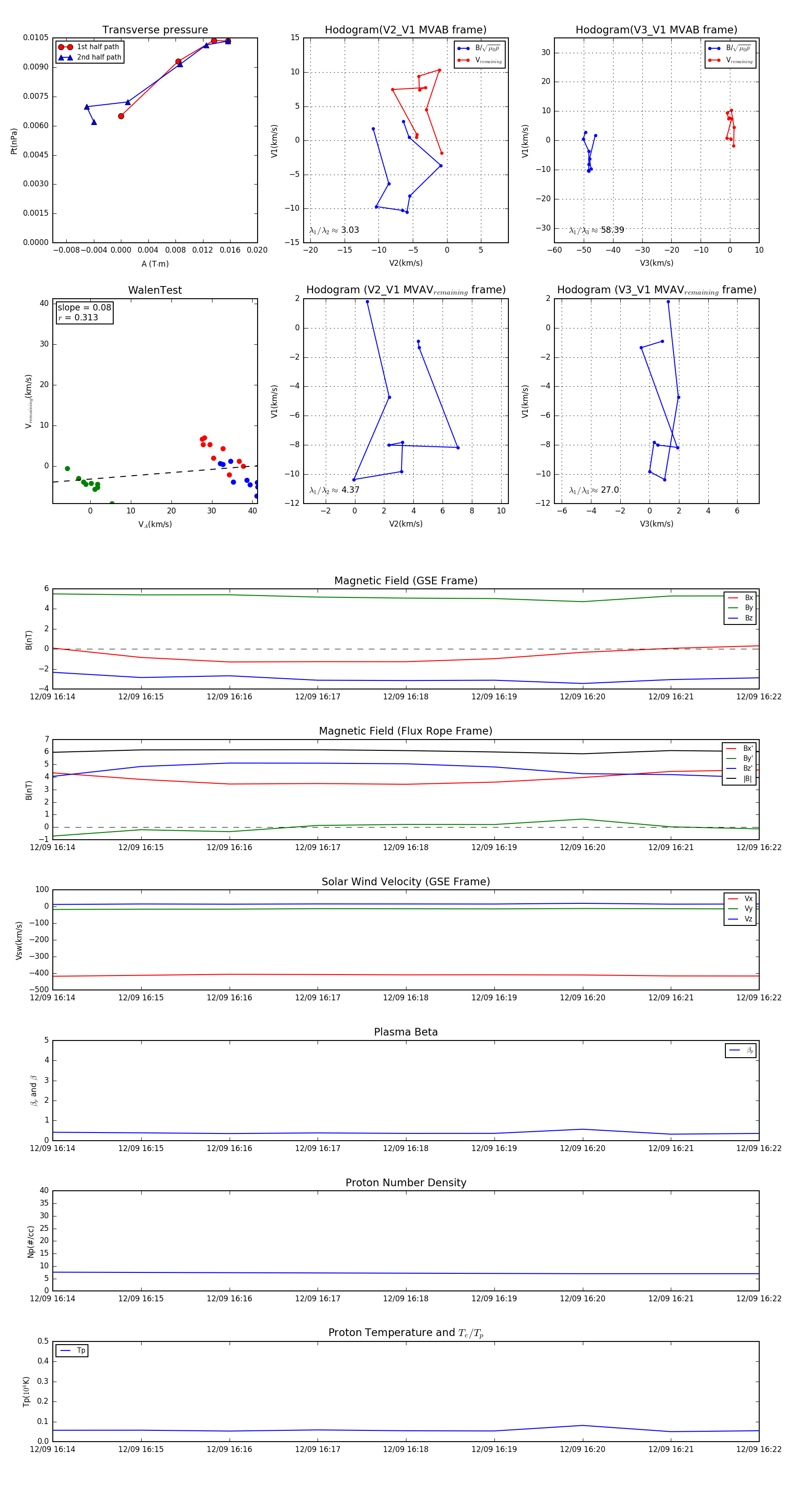
Task: Click the V_remaining legend entry in V2_V1 MVAB hodogram
Action: pos(479,60)
